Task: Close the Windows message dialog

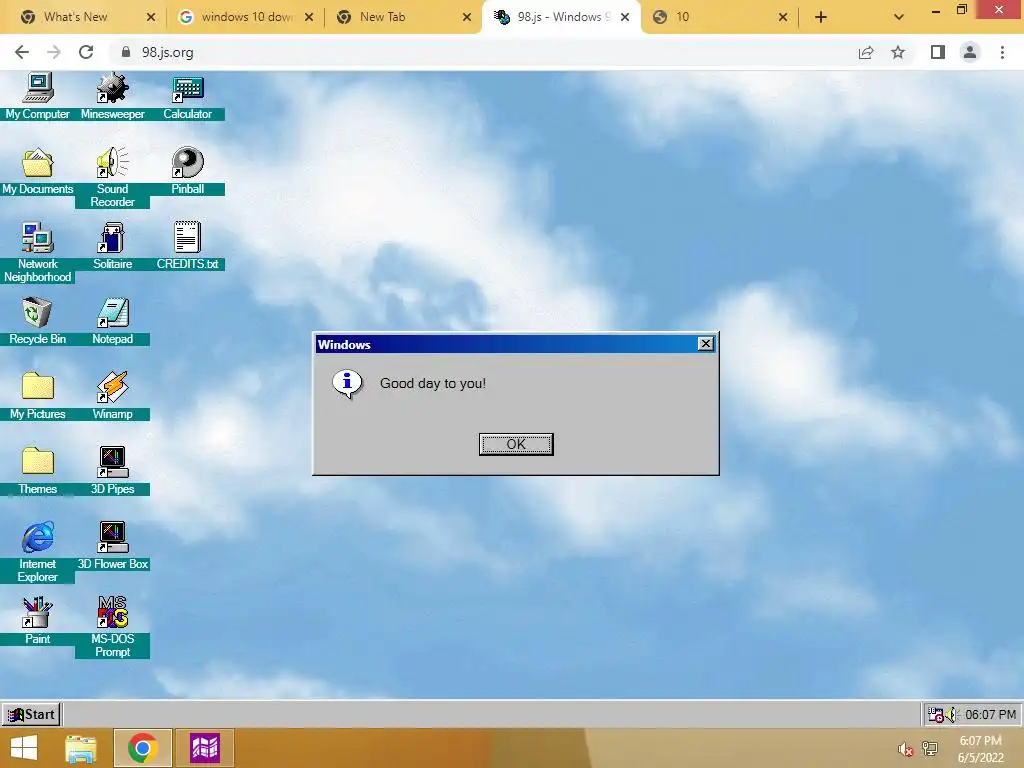Action: tap(705, 344)
